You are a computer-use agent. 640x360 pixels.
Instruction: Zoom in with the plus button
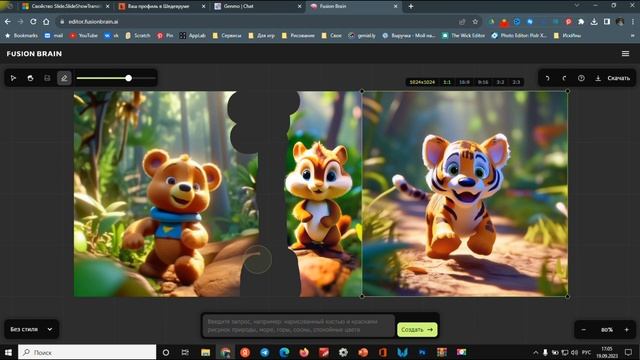click(x=627, y=329)
